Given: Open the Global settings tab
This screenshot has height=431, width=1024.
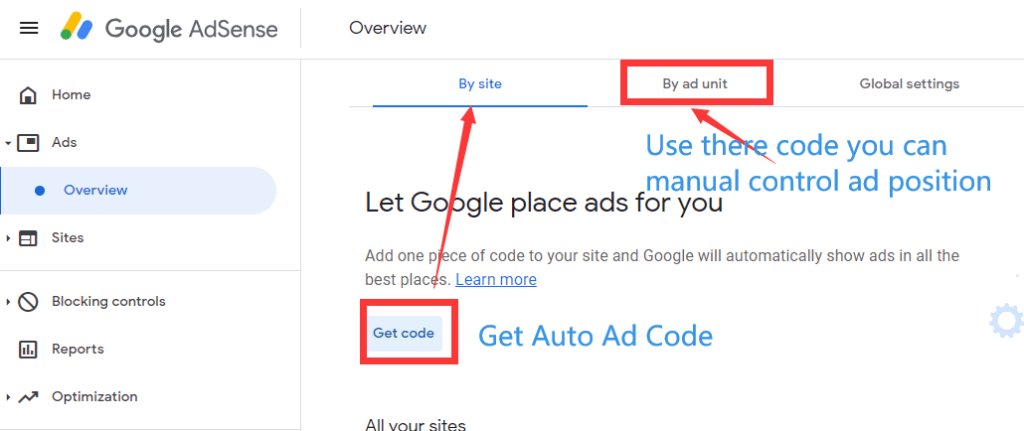Looking at the screenshot, I should tap(909, 84).
